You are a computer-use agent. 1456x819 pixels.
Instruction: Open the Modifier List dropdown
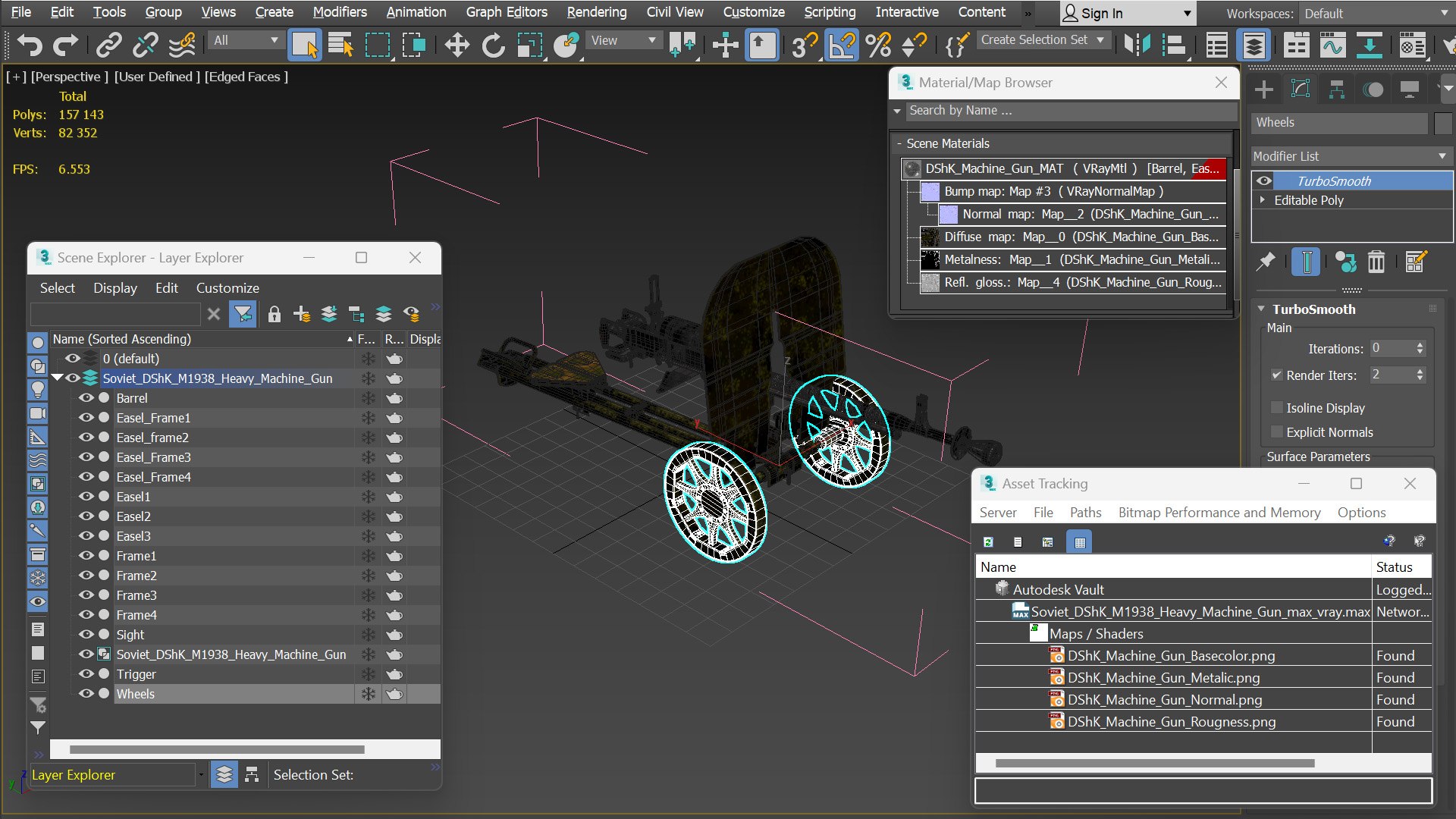pos(1351,155)
